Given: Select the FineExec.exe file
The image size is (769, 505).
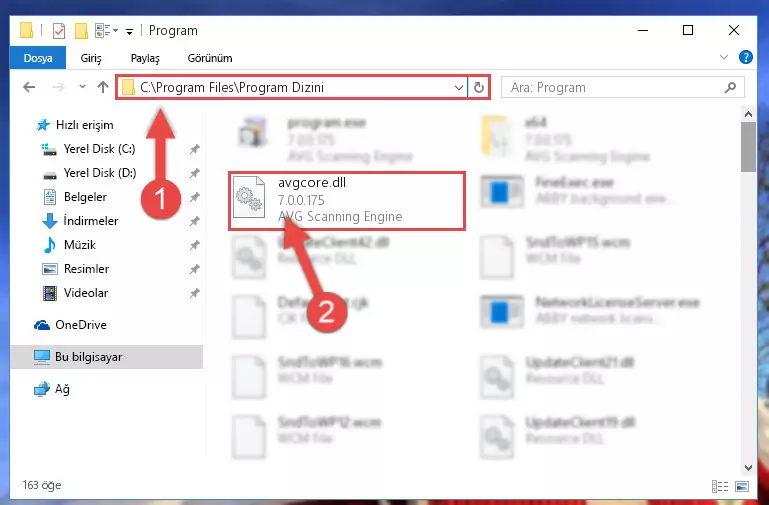Looking at the screenshot, I should click(576, 191).
